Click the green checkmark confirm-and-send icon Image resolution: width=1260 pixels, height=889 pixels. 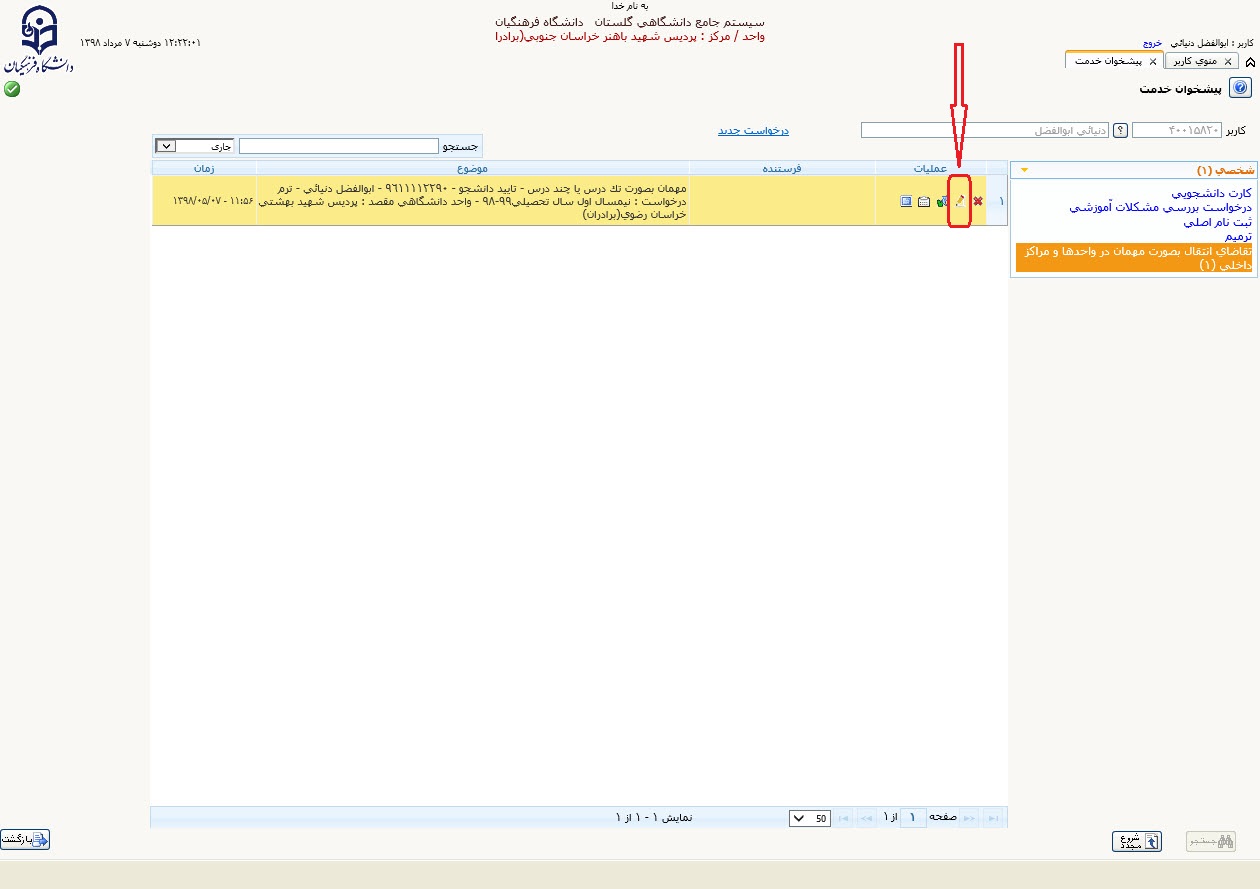pyautogui.click(x=942, y=201)
